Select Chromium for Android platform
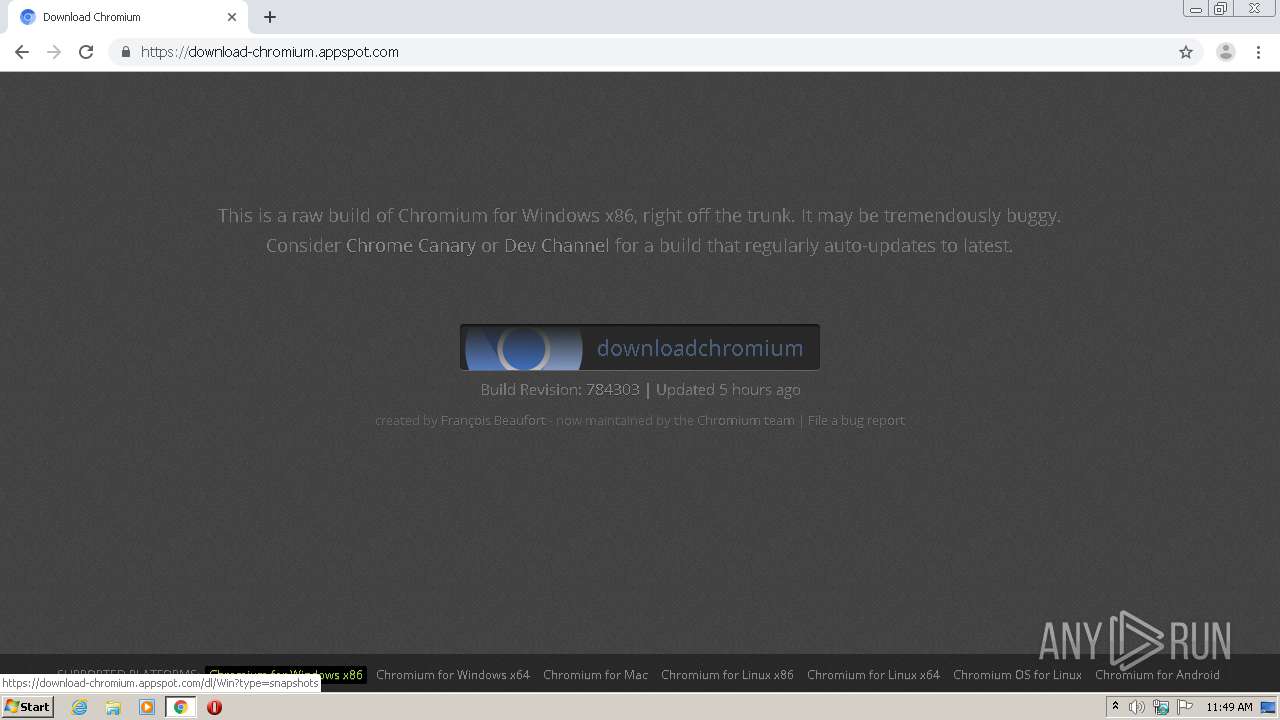This screenshot has width=1280, height=720. point(1157,675)
